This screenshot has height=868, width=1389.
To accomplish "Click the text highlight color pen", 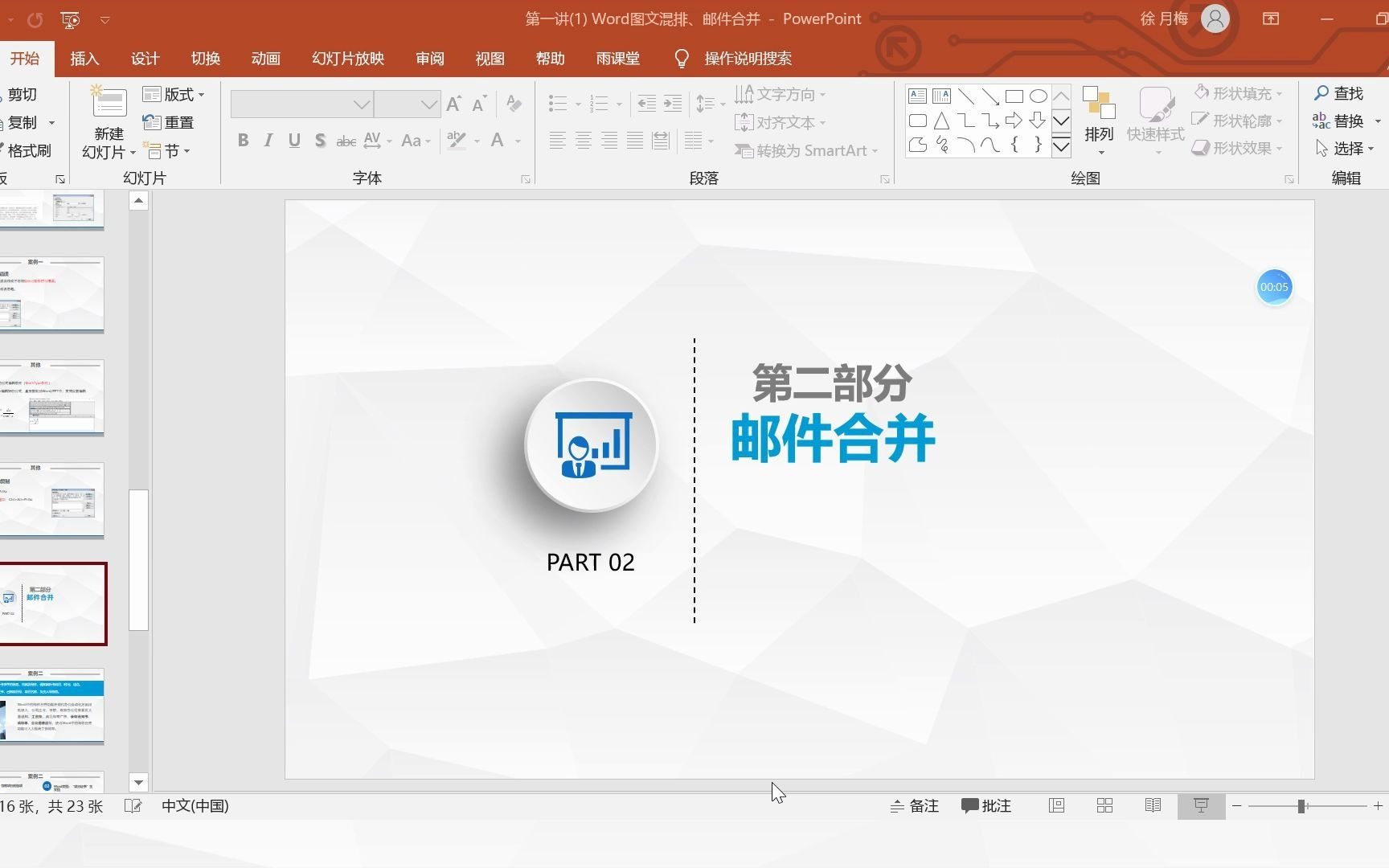I will coord(457,141).
